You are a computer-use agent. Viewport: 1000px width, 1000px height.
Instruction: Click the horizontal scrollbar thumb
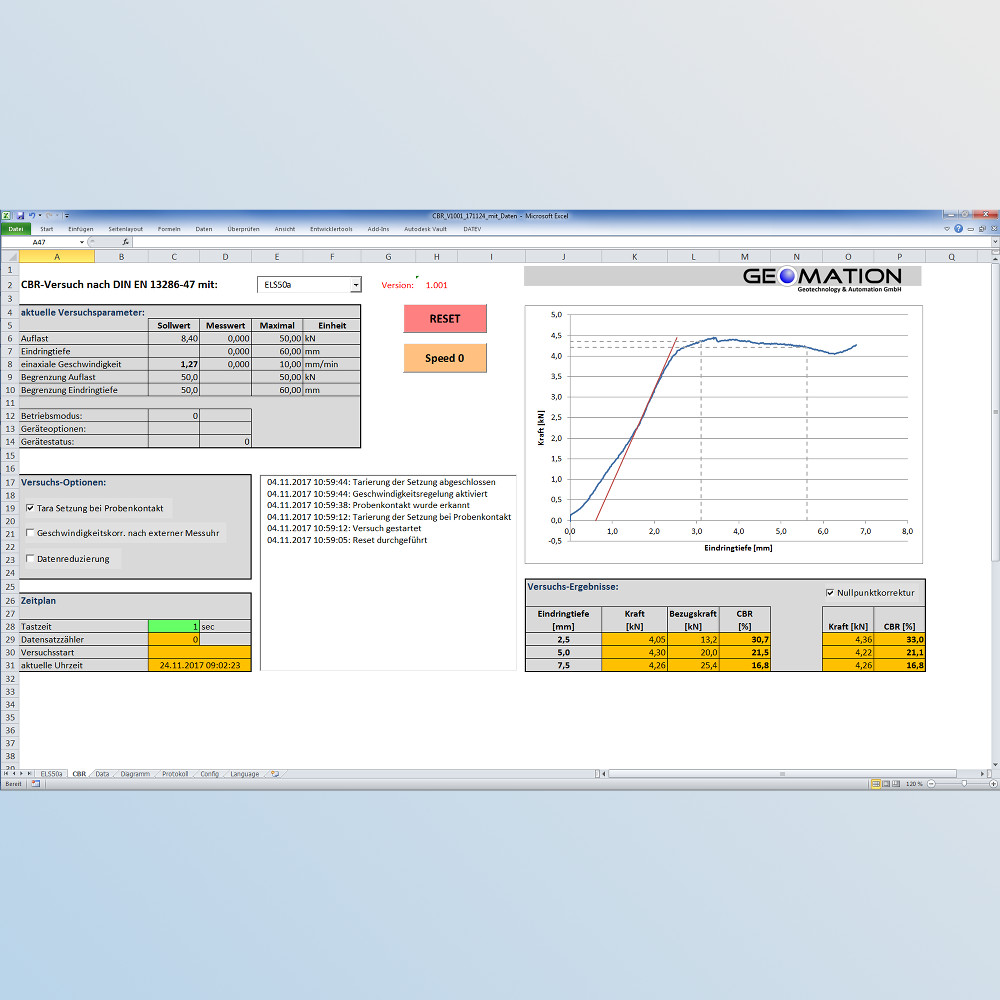(783, 774)
